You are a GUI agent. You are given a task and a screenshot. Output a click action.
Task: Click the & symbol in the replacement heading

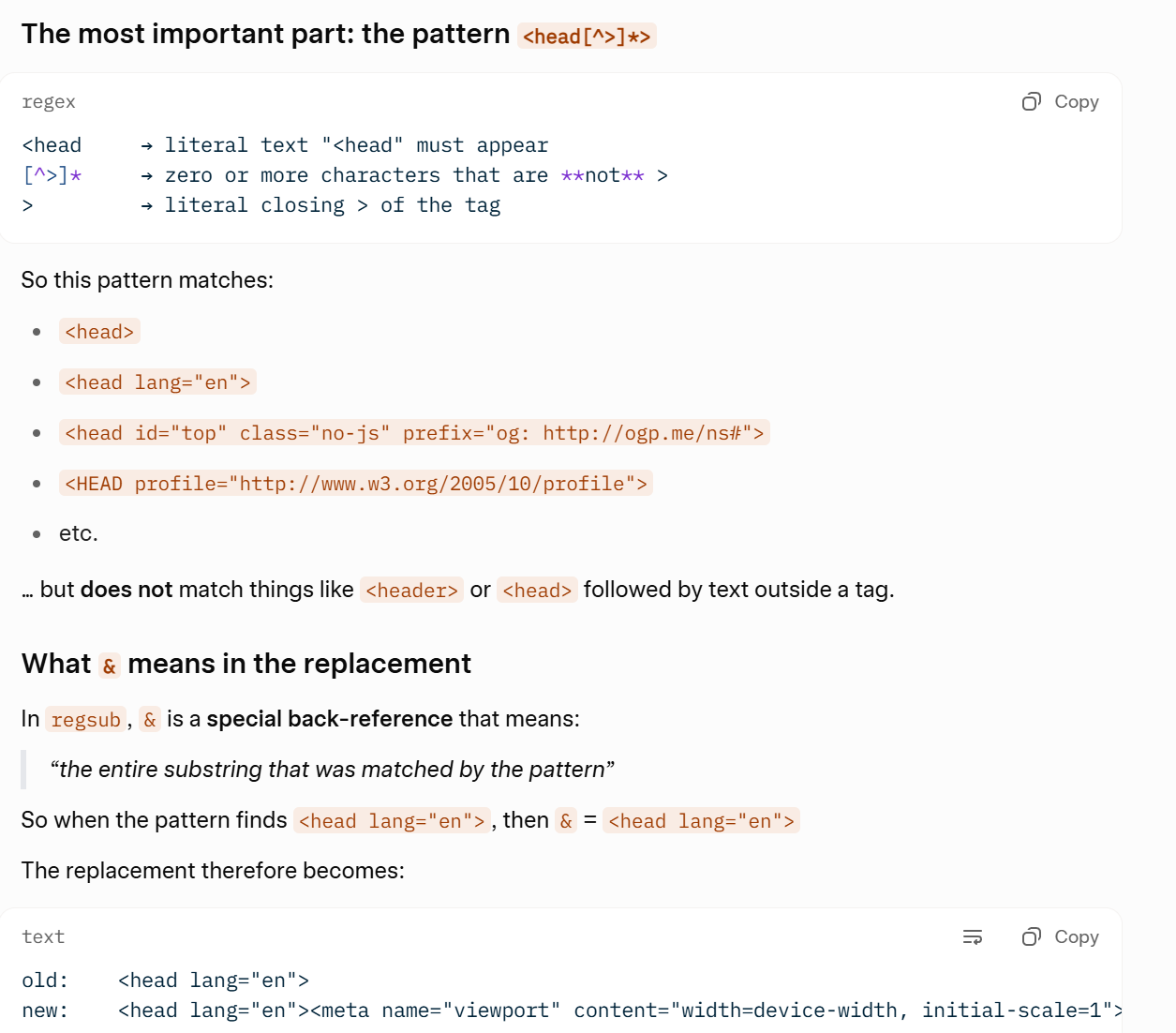(x=110, y=666)
